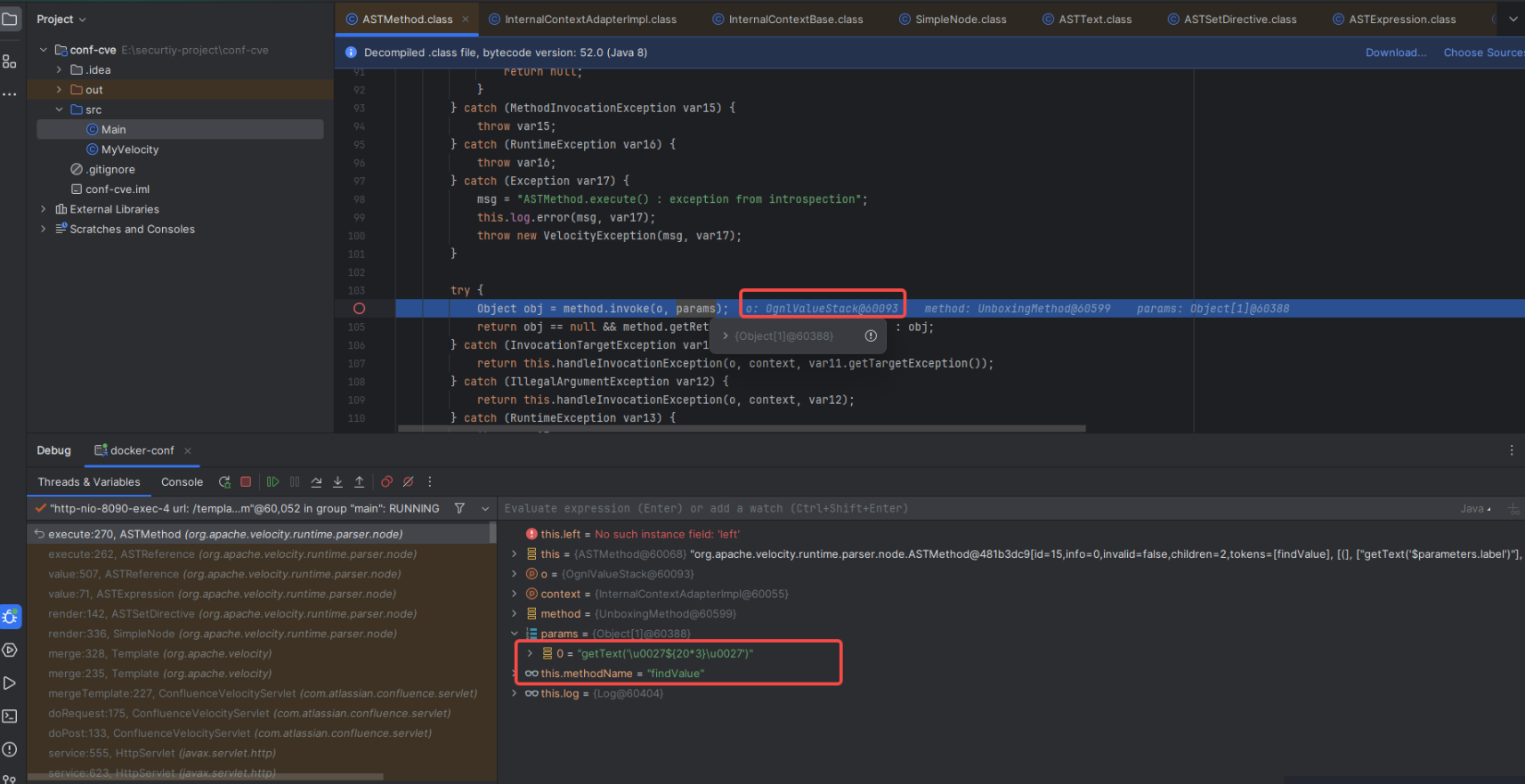Open the Run tool window play icon
The width and height of the screenshot is (1525, 784).
point(10,683)
